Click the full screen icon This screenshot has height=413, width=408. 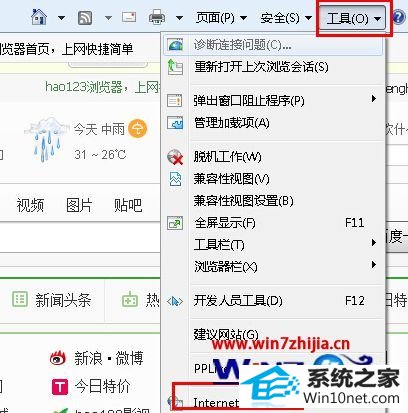coord(175,223)
